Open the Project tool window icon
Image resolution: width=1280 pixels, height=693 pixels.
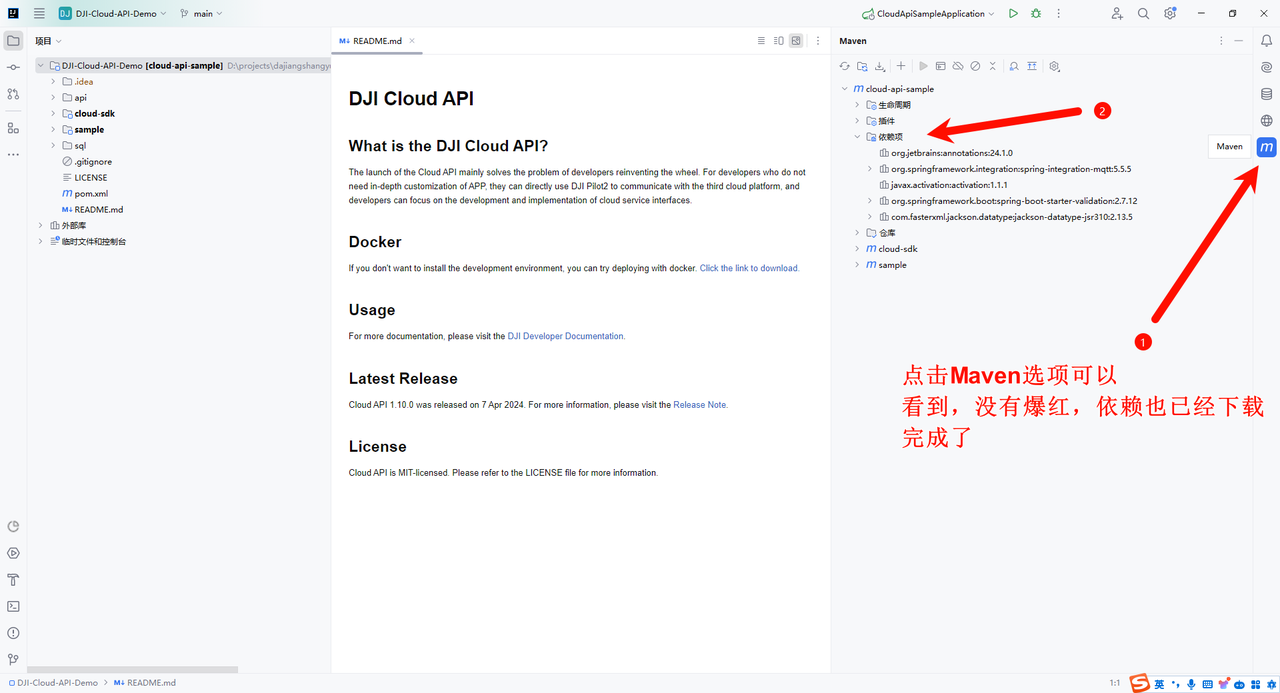tap(13, 41)
